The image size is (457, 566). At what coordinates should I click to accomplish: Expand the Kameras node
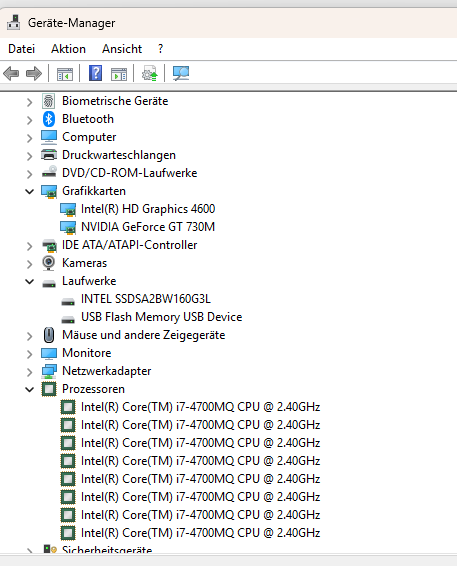coord(30,264)
